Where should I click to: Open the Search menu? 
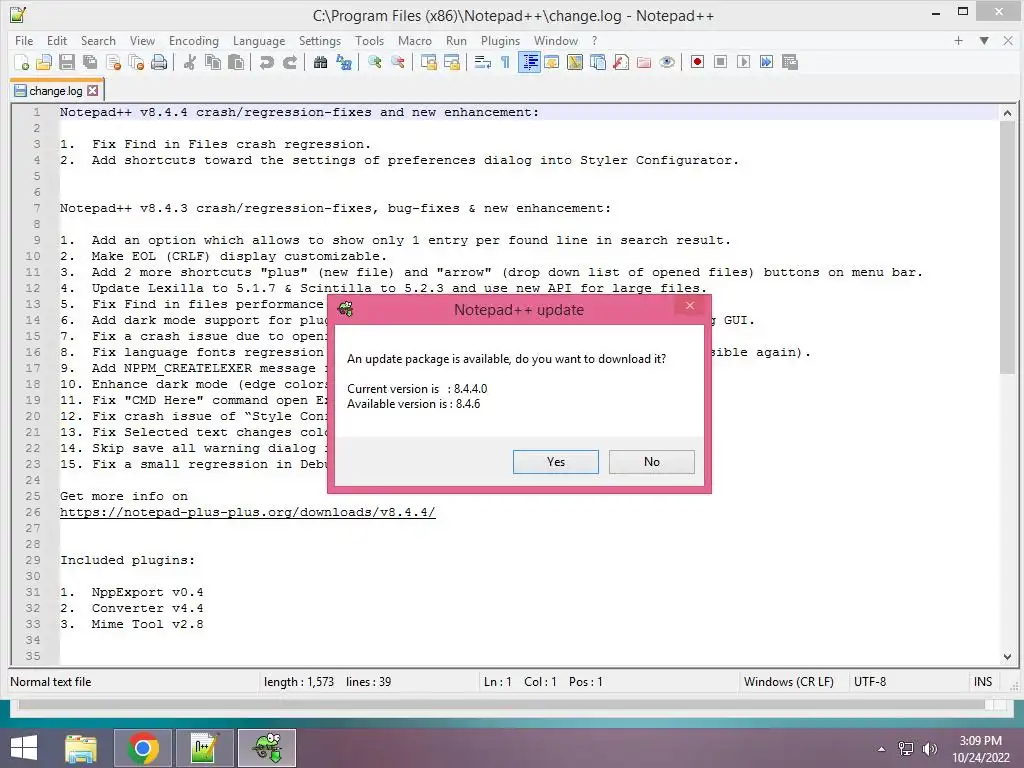point(98,40)
